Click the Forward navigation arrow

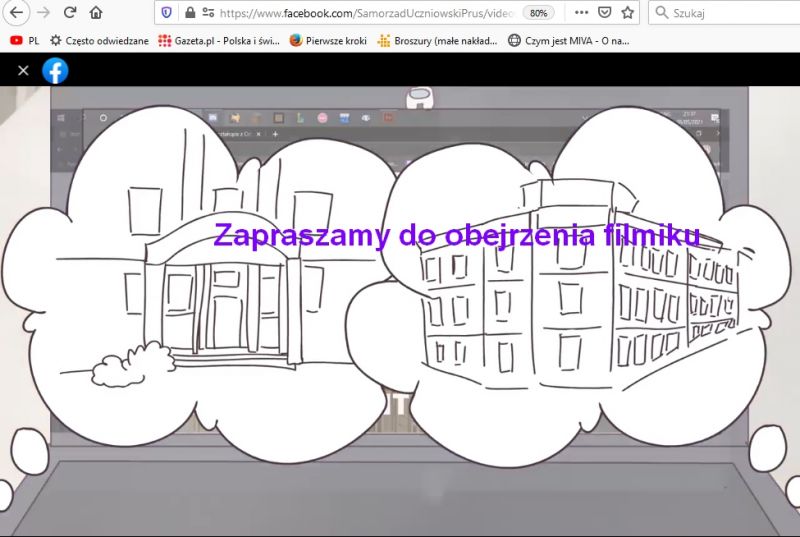[x=43, y=13]
